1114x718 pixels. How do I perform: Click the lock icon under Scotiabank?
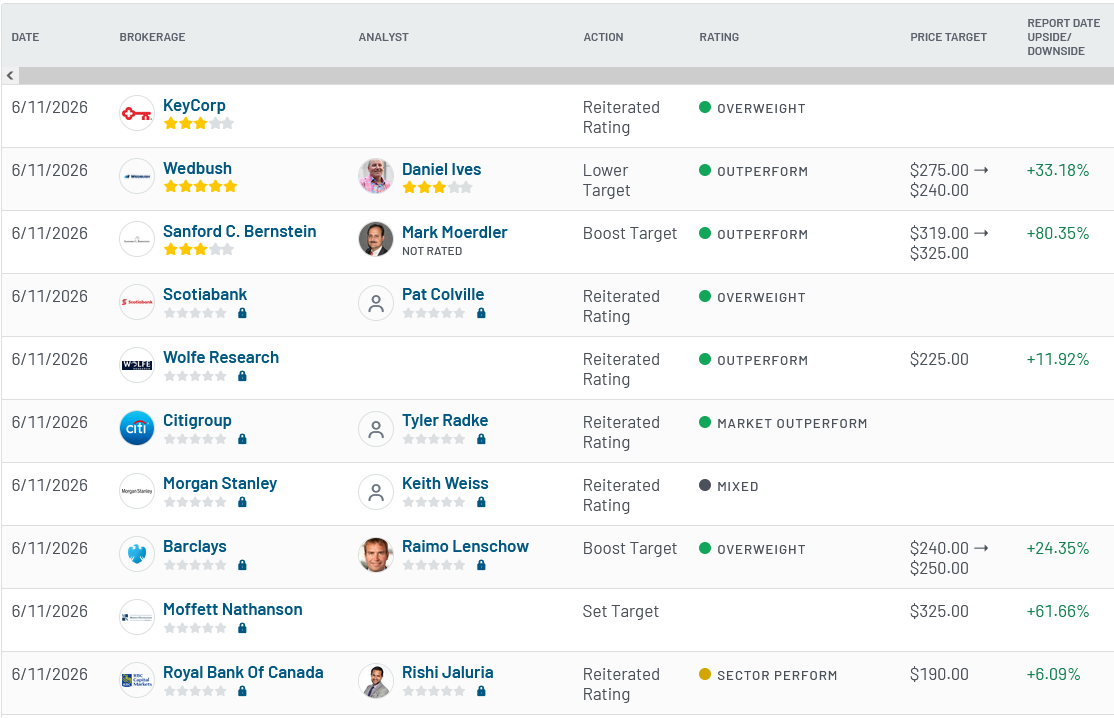(x=242, y=313)
